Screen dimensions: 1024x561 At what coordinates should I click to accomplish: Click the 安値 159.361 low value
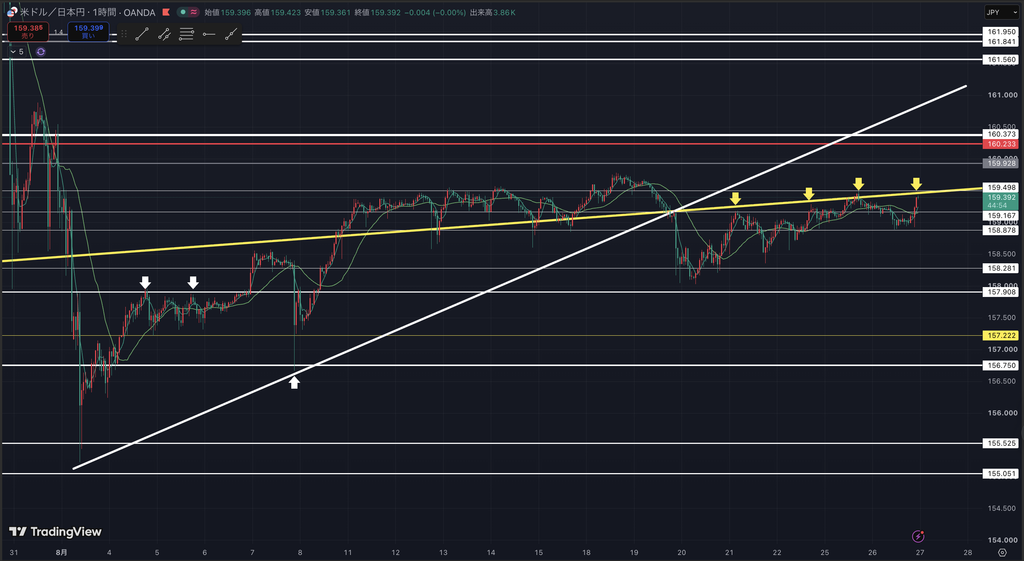[x=329, y=12]
